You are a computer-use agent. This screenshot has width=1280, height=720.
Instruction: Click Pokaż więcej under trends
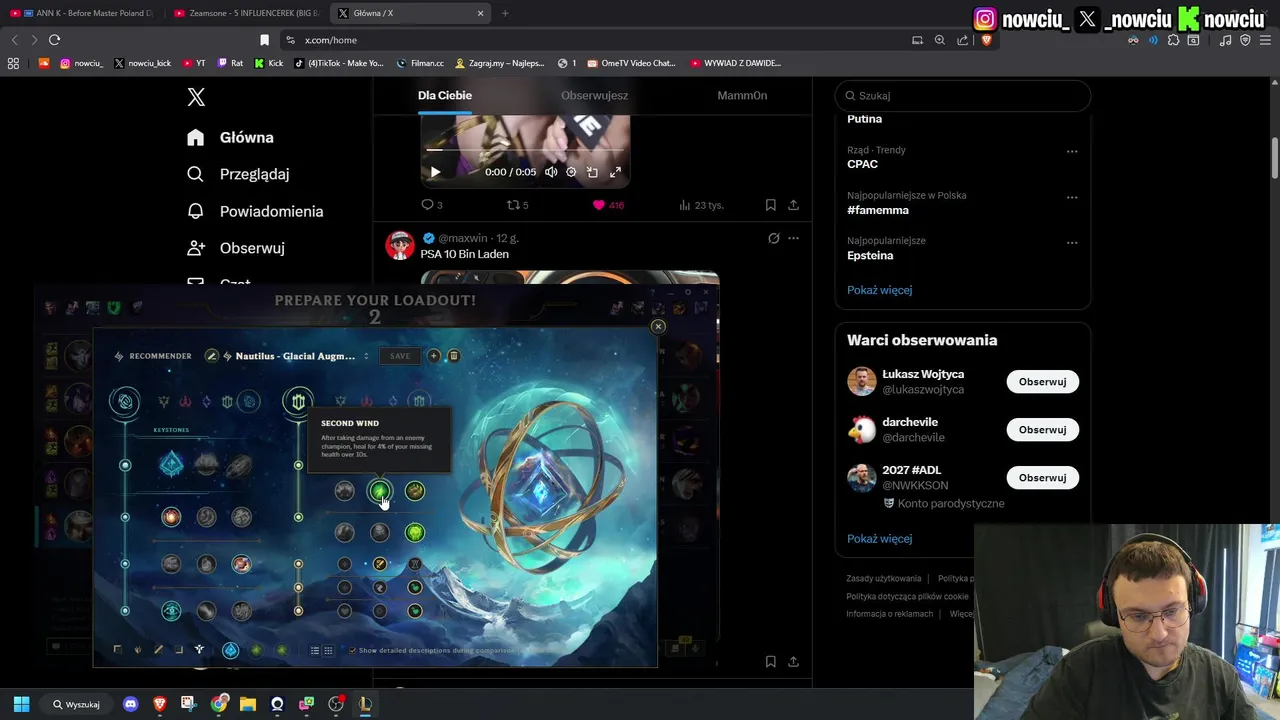click(879, 290)
